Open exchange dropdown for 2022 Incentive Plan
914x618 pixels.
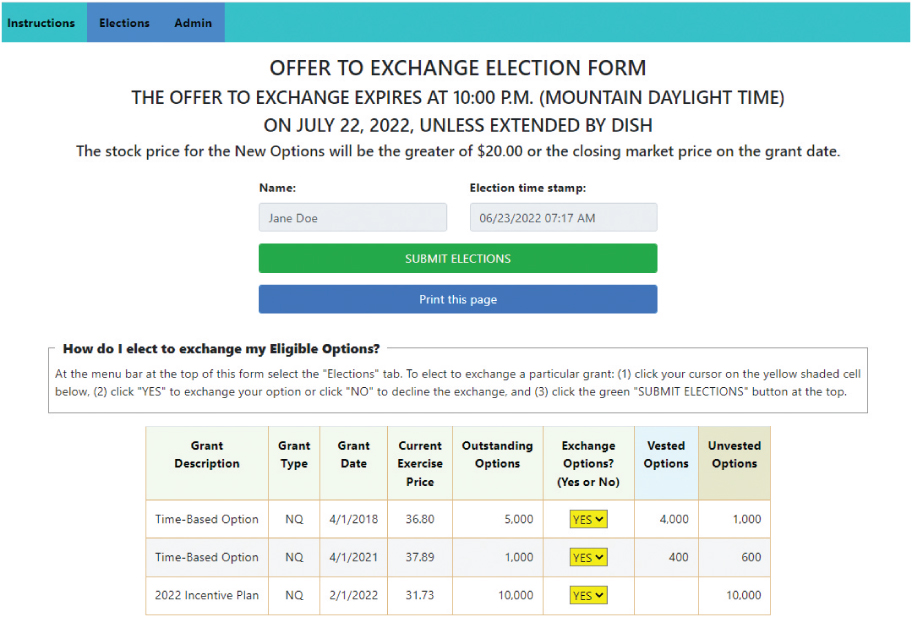[589, 595]
